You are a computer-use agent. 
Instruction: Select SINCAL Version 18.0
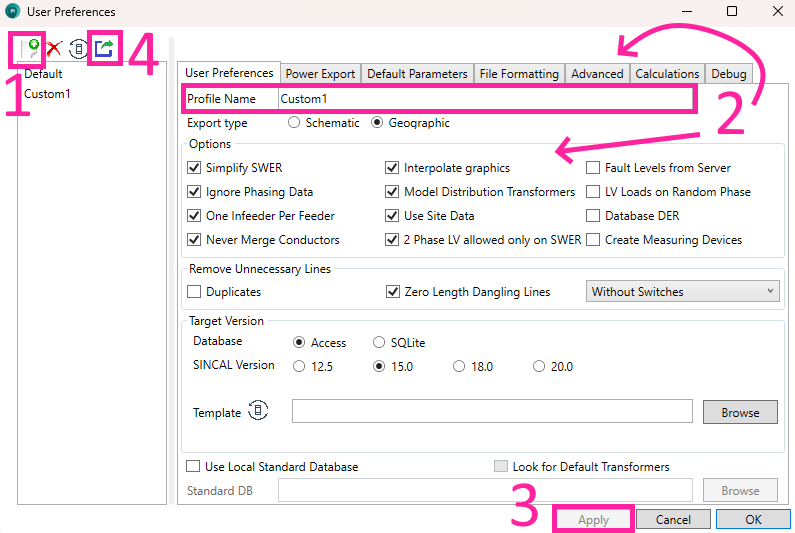click(x=459, y=366)
